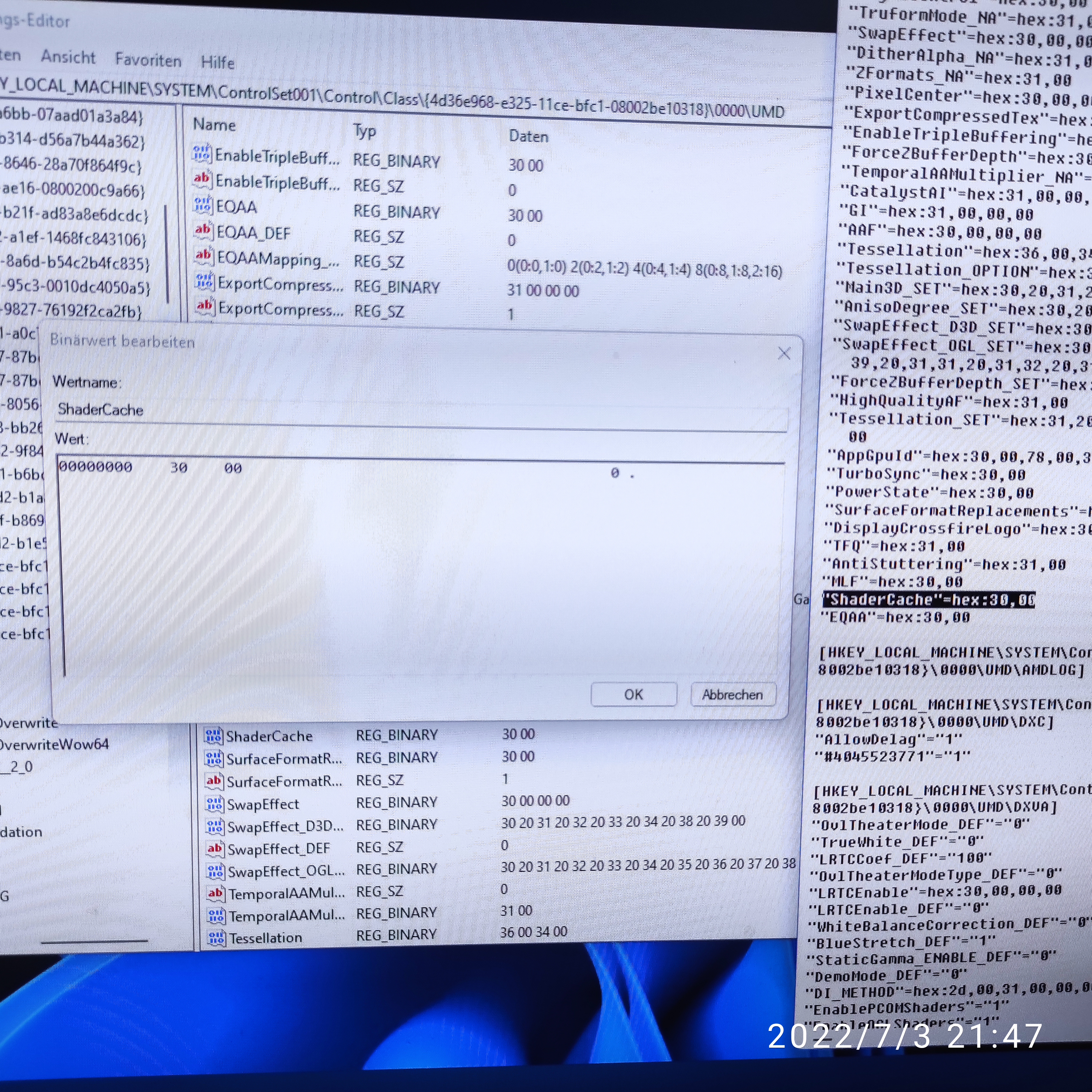
Task: Open the Ansicht menu
Action: coord(68,57)
